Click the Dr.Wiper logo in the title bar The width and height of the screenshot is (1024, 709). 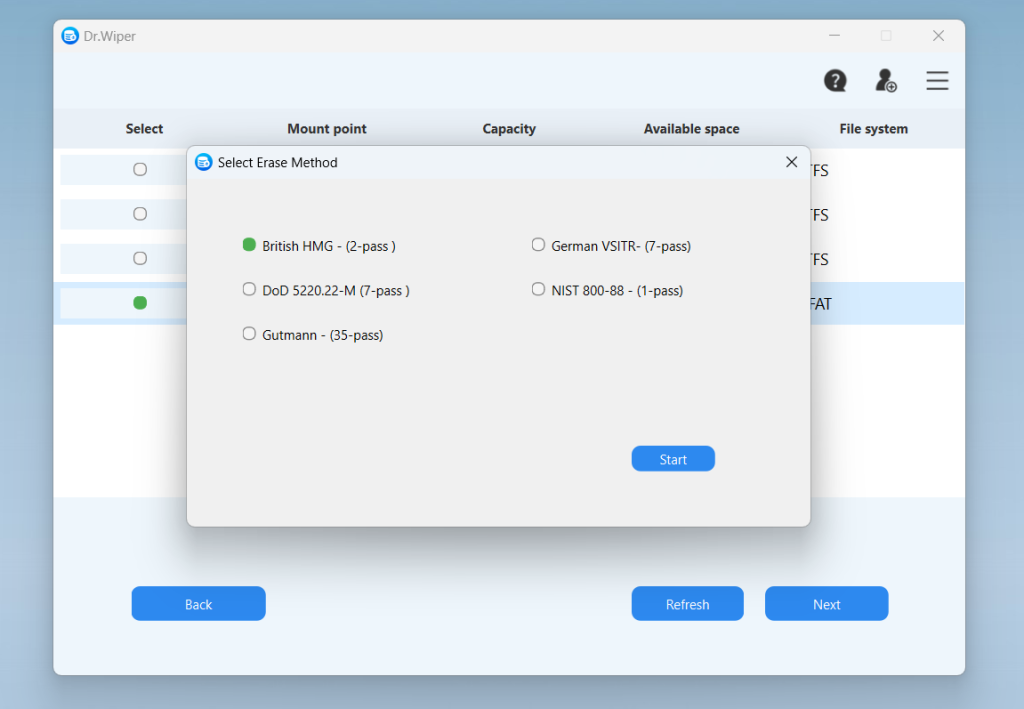[x=70, y=35]
